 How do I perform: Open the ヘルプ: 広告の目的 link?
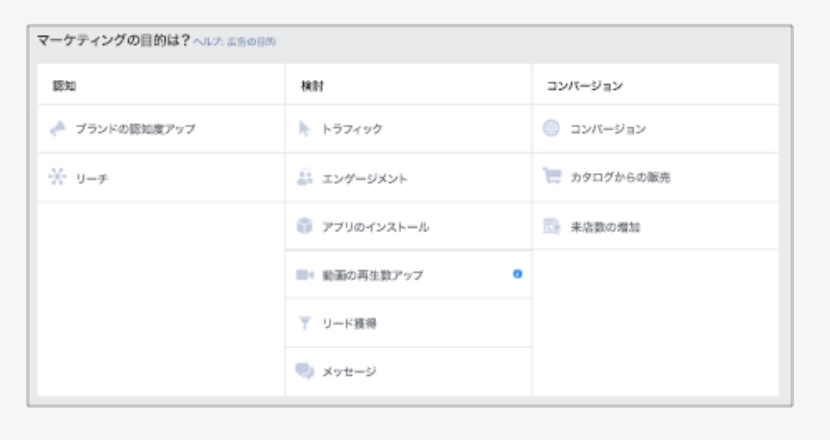235,42
